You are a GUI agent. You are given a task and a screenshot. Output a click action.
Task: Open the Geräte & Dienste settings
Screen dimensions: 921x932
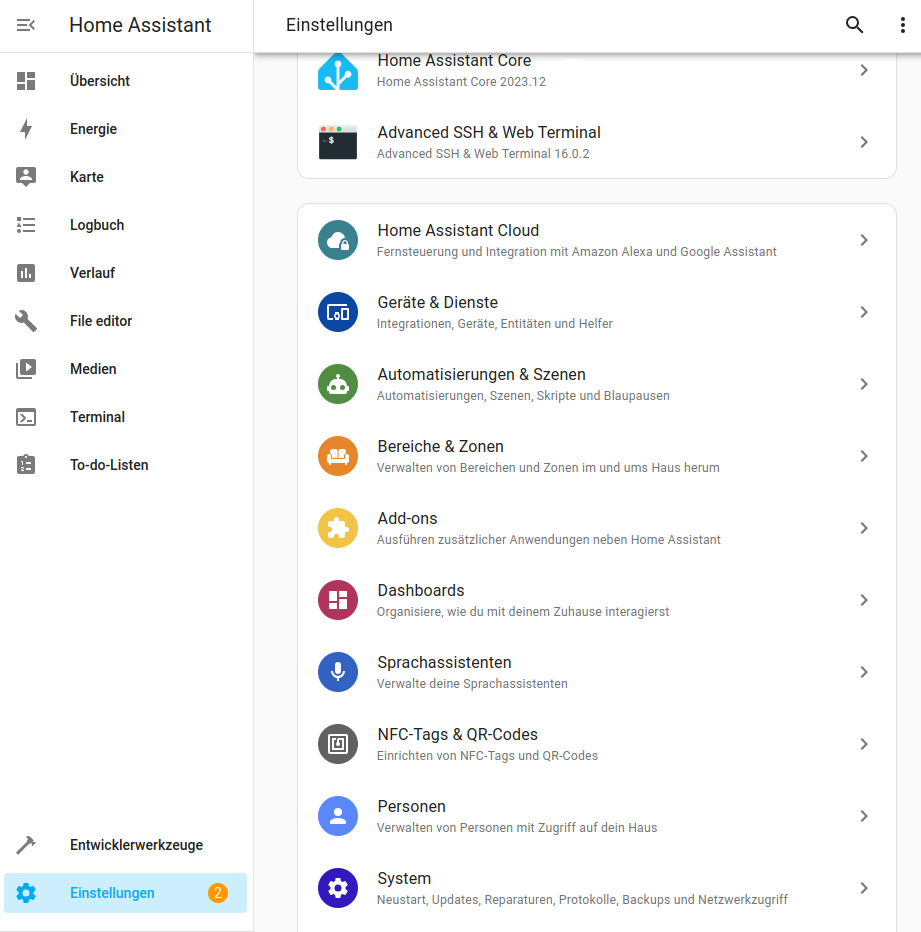click(597, 312)
